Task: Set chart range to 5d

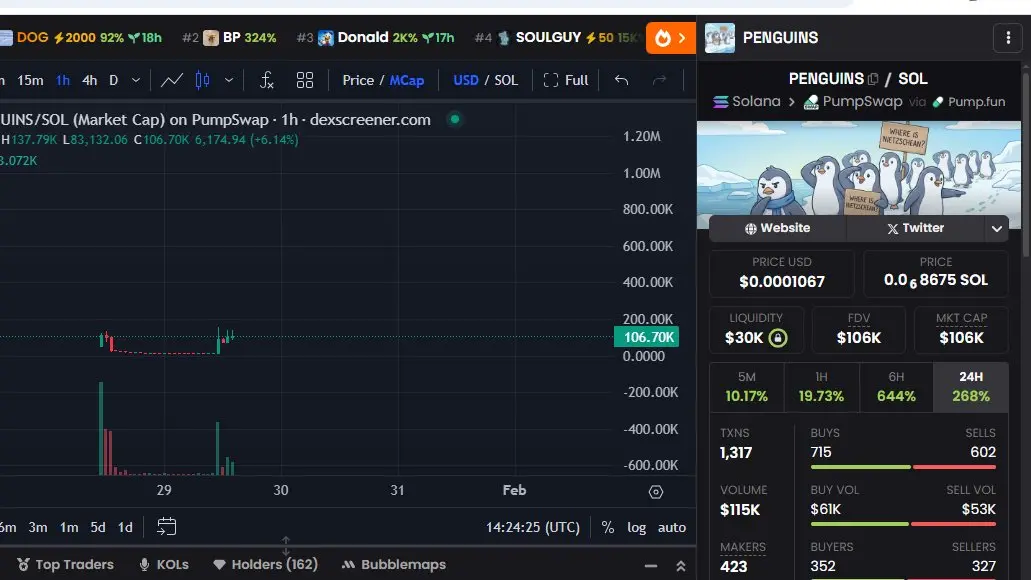Action: [x=98, y=527]
